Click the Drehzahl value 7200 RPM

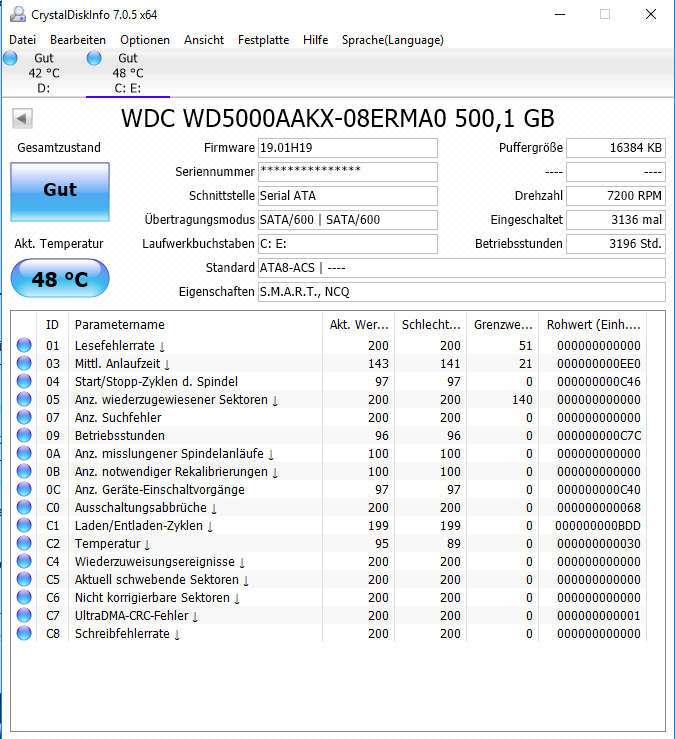click(x=616, y=196)
